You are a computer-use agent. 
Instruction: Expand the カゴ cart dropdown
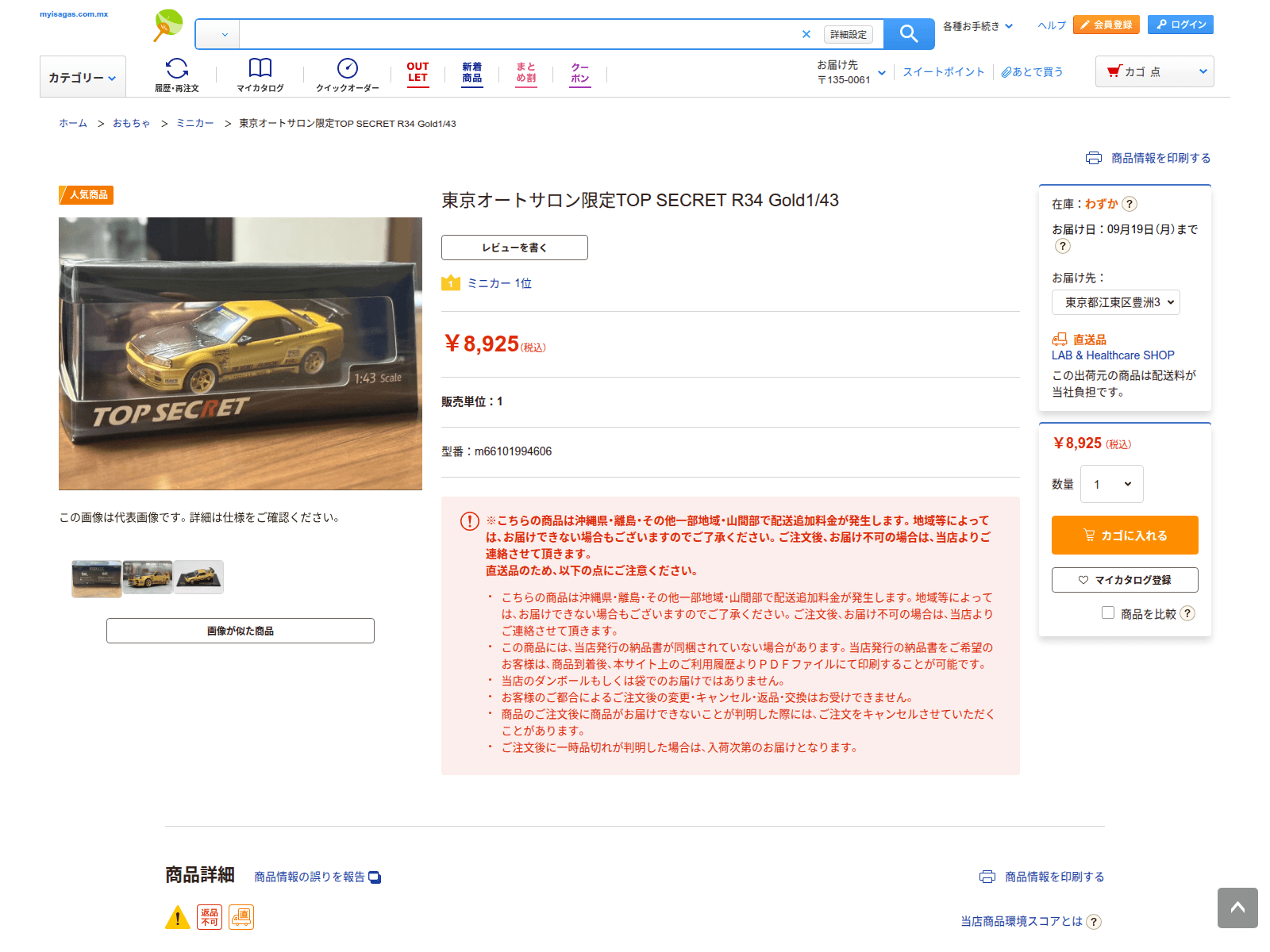point(1155,71)
